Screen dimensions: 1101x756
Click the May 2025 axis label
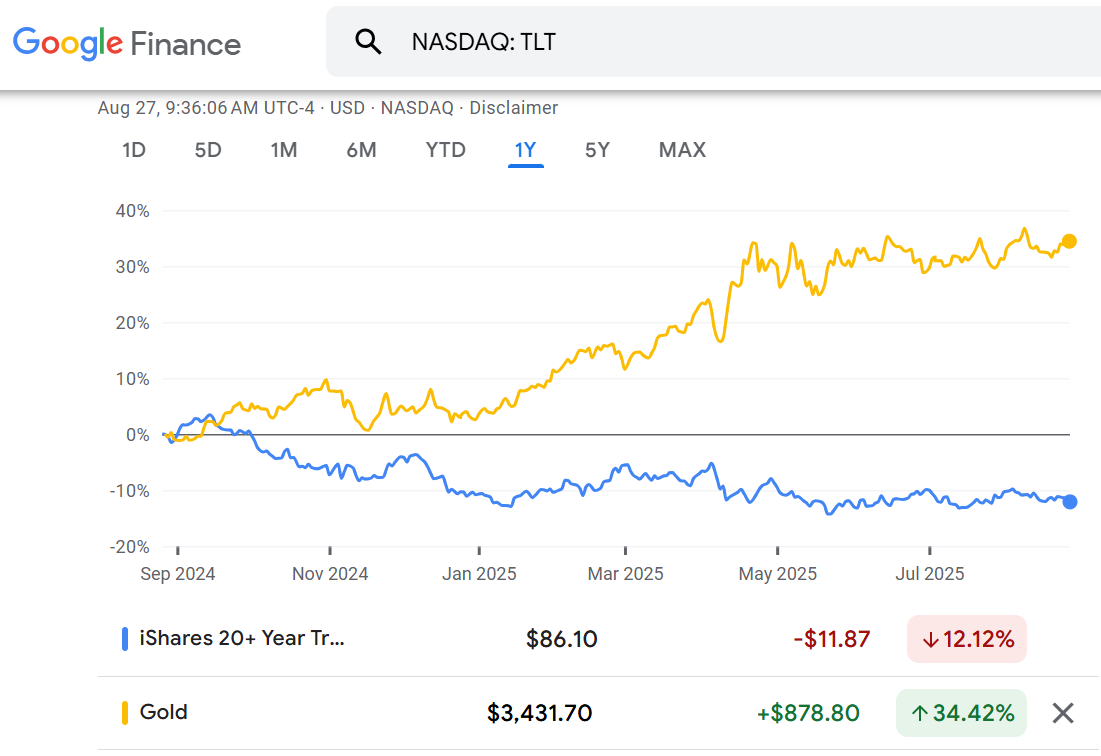pos(777,573)
